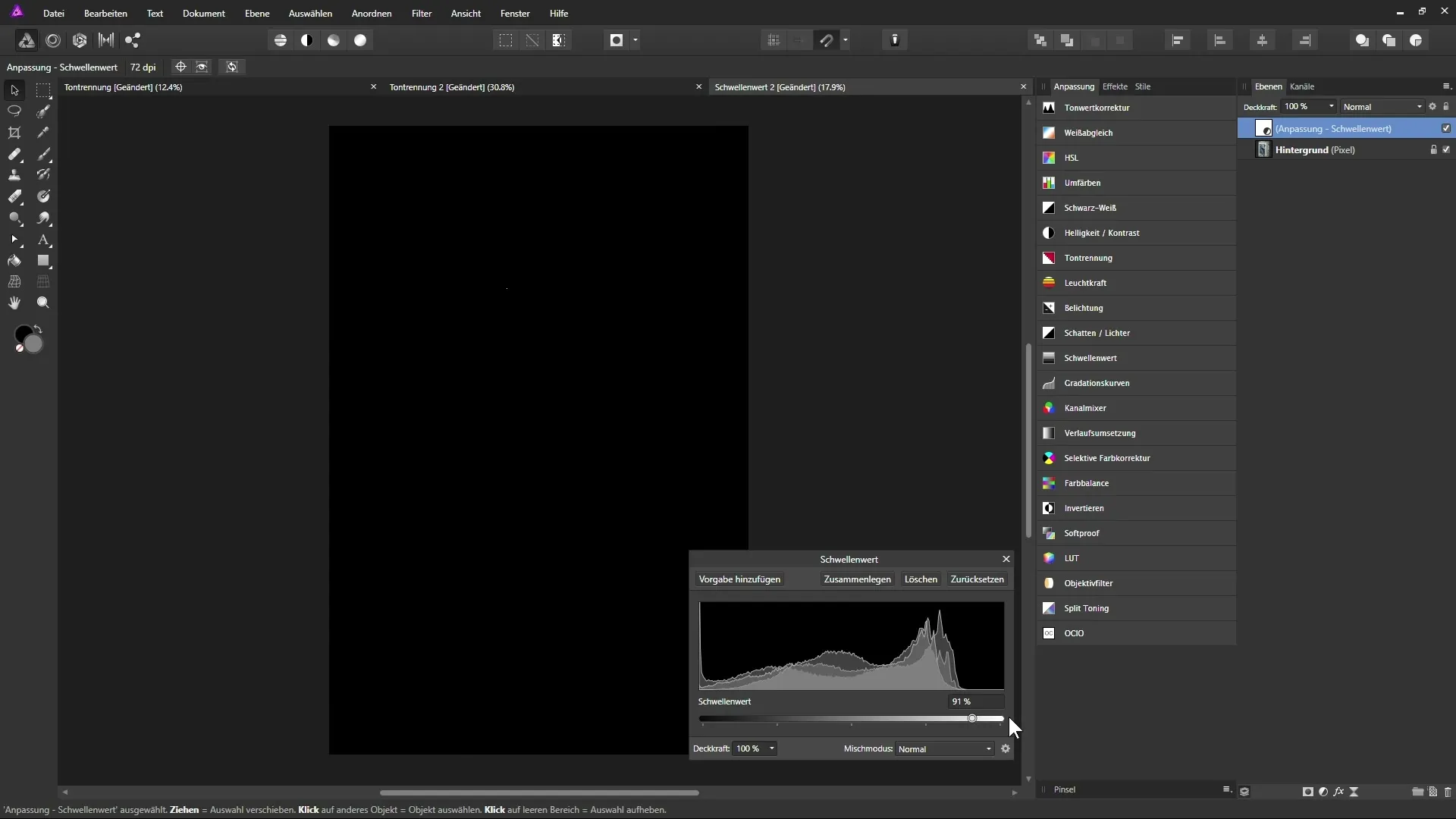Open Threshold dialog settings gear
The image size is (1456, 819).
1006,748
